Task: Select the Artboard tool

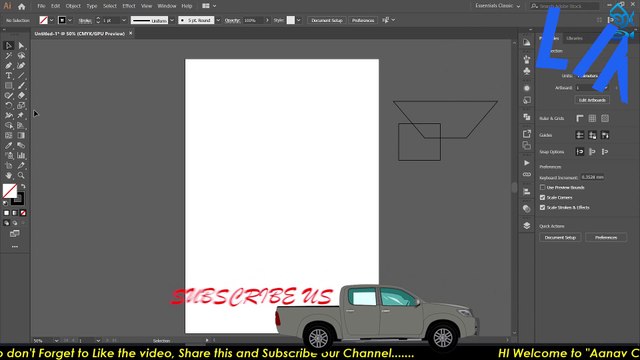Action: (9, 165)
